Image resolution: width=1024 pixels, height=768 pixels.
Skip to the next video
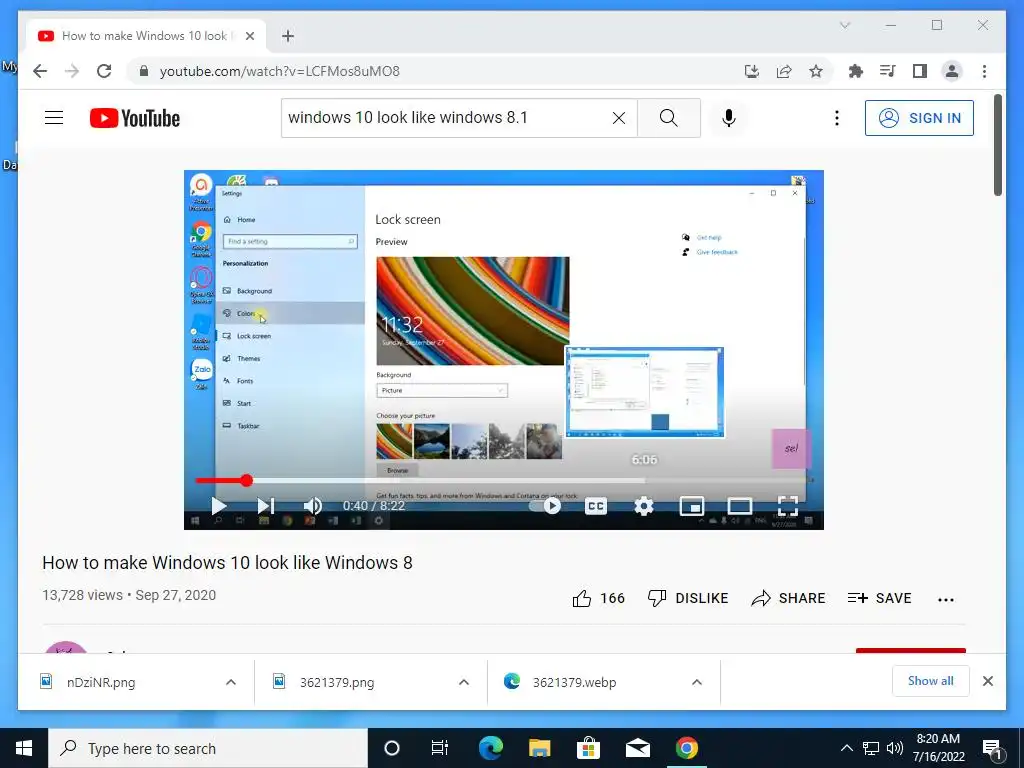pyautogui.click(x=266, y=505)
